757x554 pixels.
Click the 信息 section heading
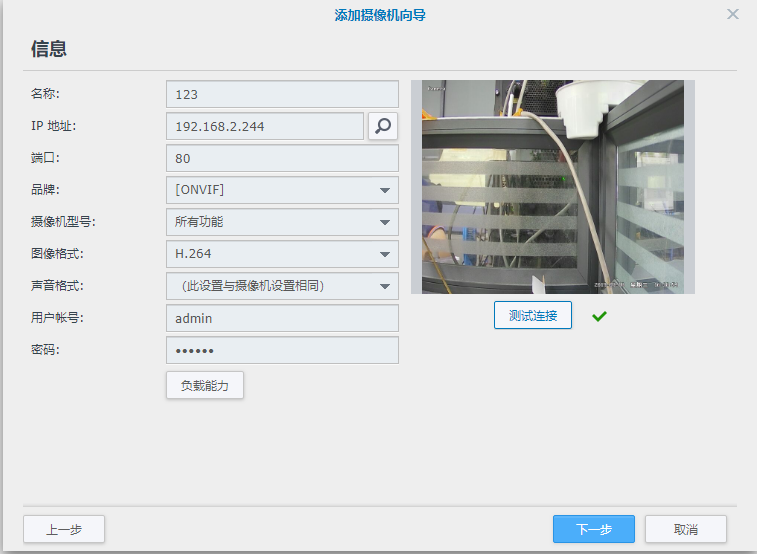click(49, 49)
